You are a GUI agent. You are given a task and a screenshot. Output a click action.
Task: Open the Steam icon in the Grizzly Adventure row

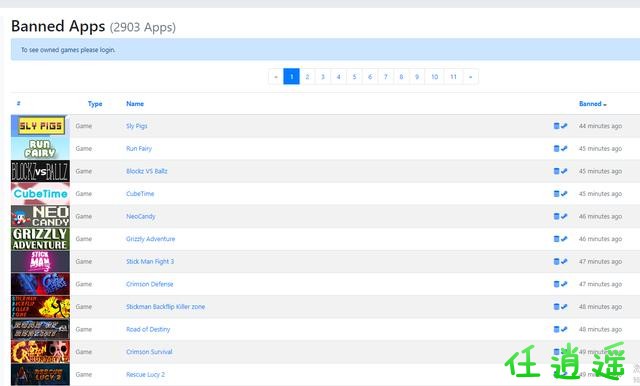(564, 239)
